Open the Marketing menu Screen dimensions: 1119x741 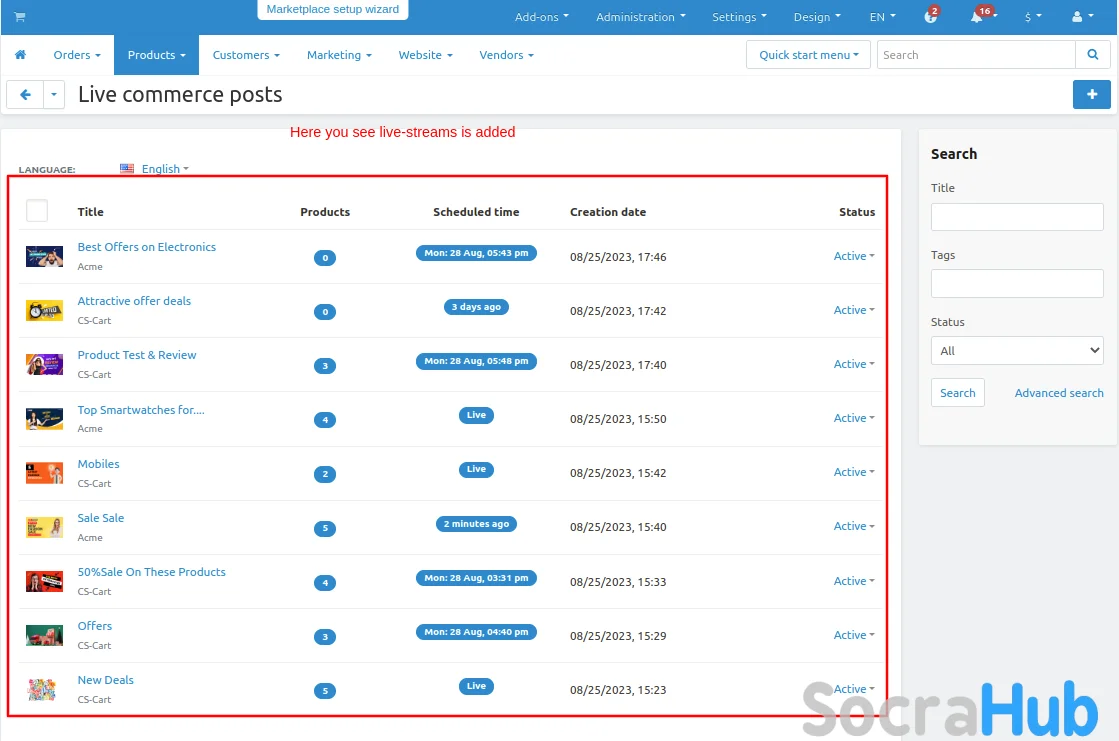(x=339, y=55)
